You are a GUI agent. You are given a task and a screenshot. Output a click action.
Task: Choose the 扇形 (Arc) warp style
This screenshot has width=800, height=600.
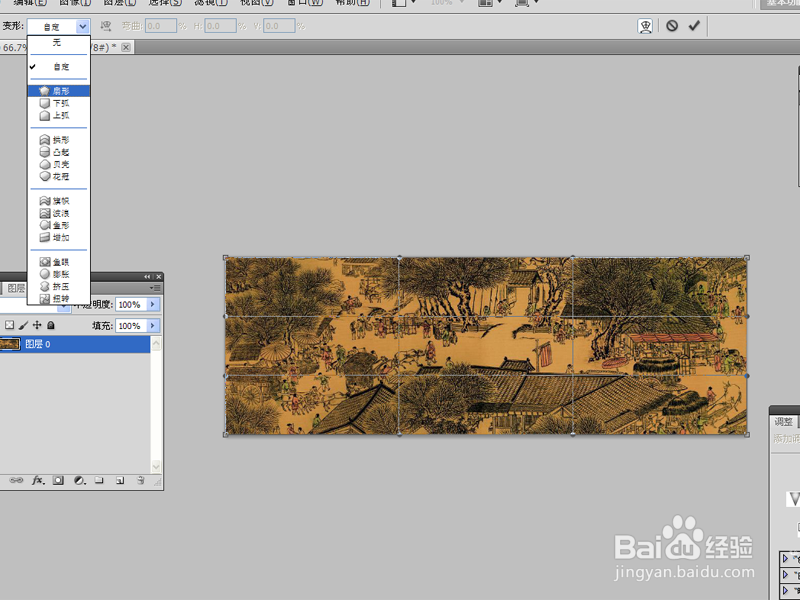pos(59,91)
